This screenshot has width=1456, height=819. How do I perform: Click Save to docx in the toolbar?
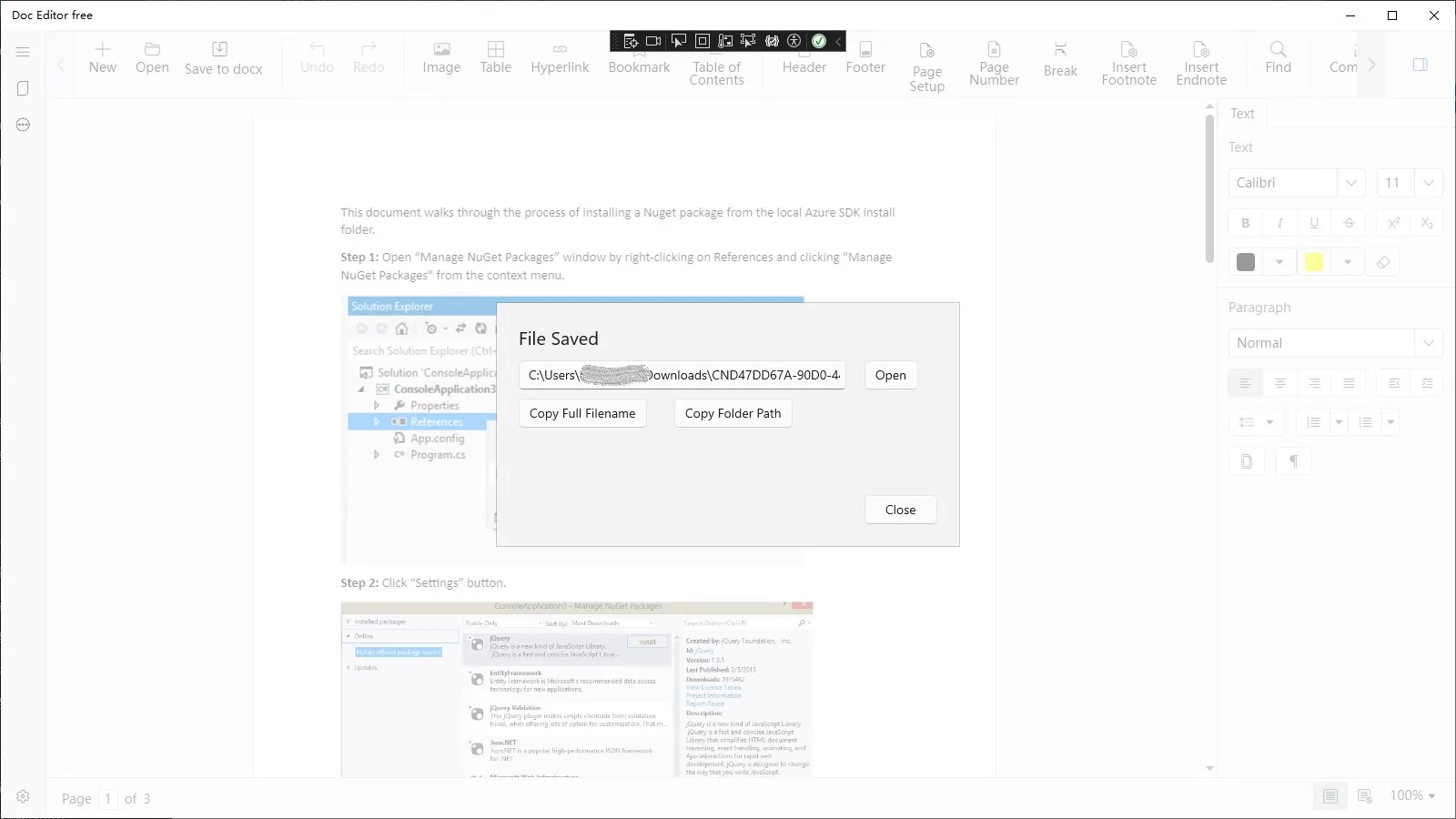pyautogui.click(x=223, y=57)
